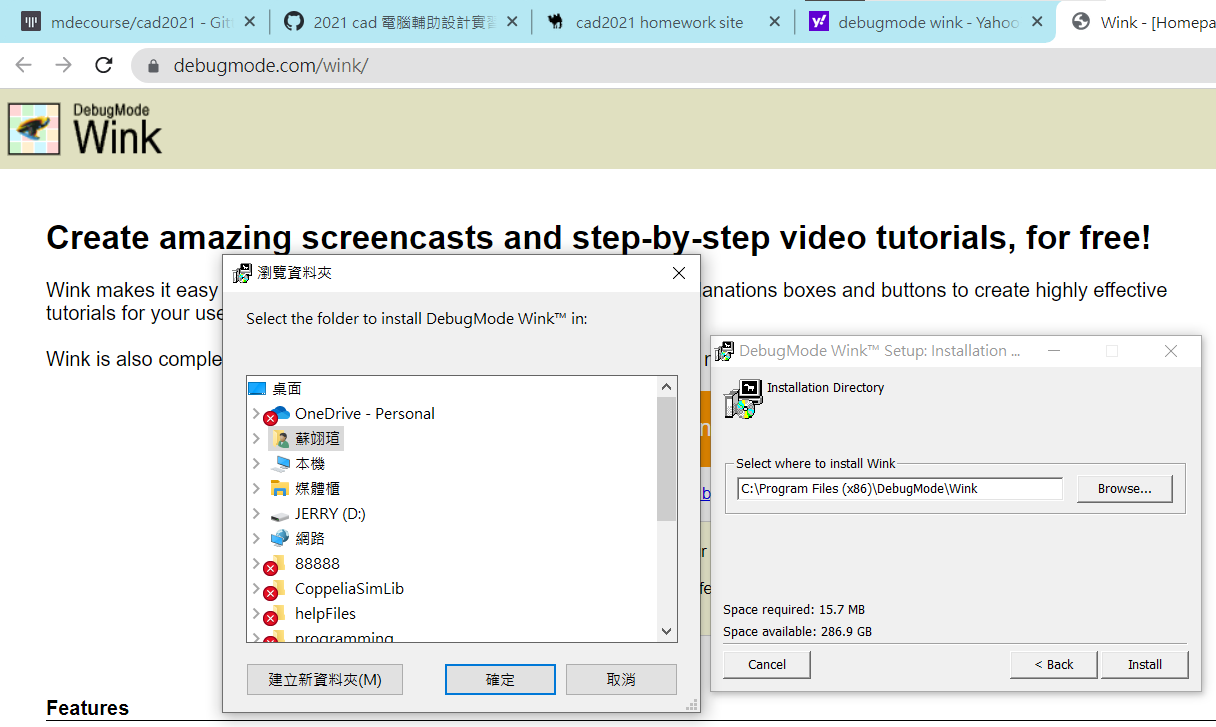Expand the CoppeliaSimLib folder node

tap(256, 588)
